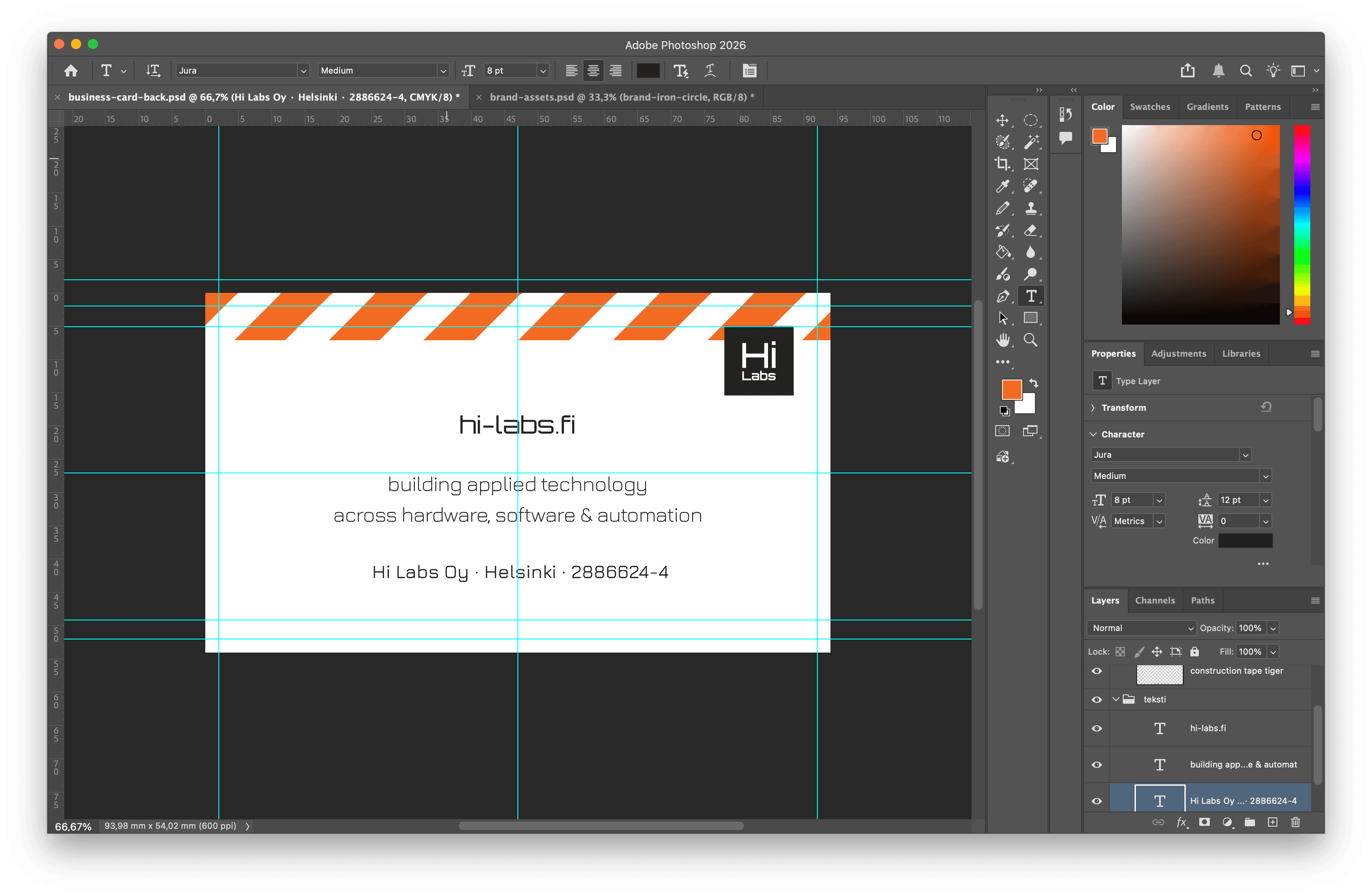This screenshot has height=896, width=1372.
Task: Select the Eraser tool
Action: tap(1030, 230)
